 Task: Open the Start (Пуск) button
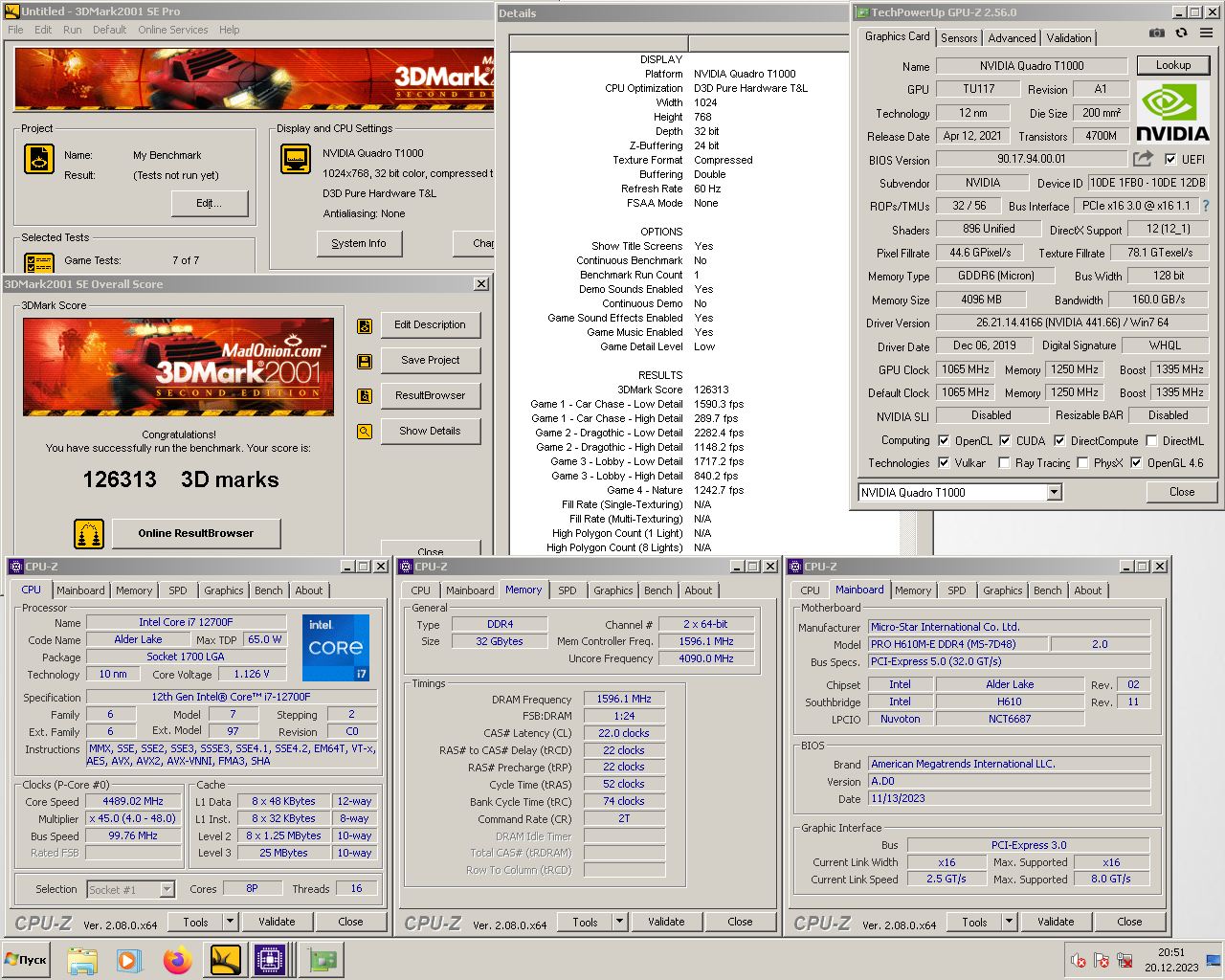(x=27, y=959)
